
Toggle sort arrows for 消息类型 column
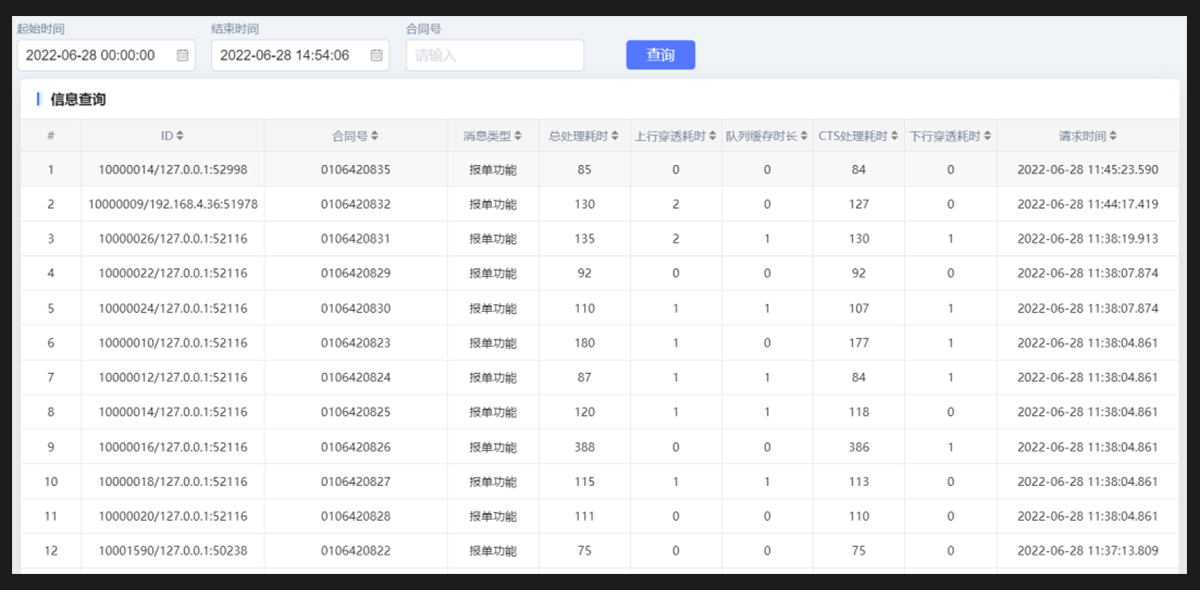pos(518,136)
